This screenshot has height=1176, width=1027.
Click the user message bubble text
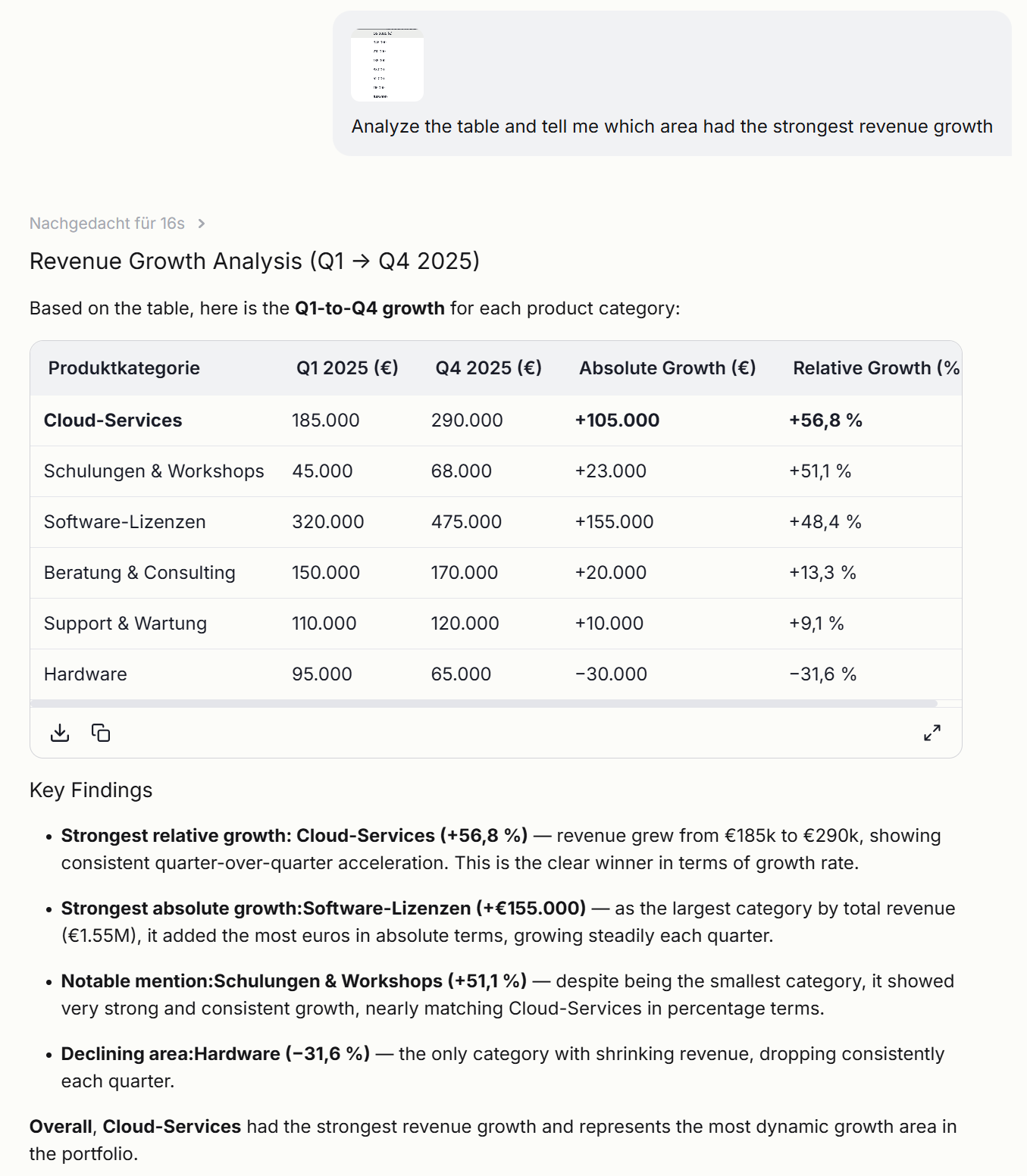672,127
